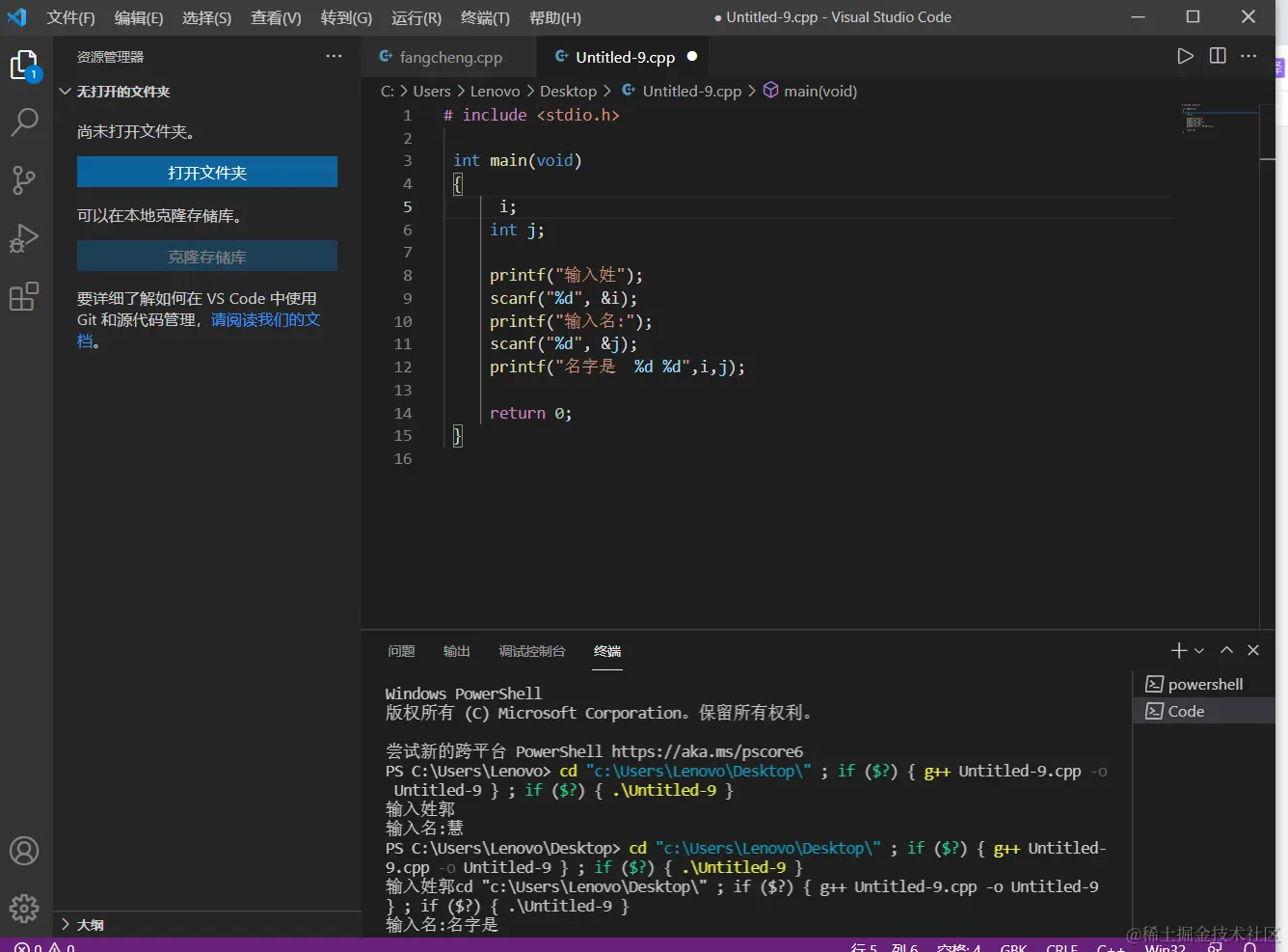Switch to the fangcheng.cpp tab
Screen dimensions: 1288x952
450,58
